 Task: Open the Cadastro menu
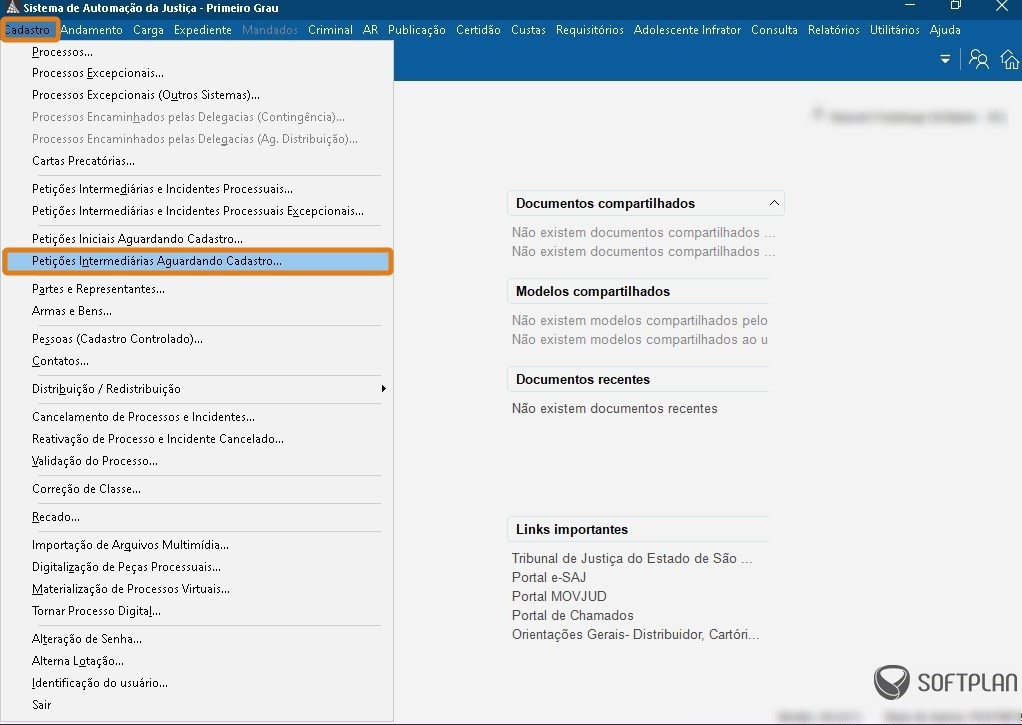point(28,30)
